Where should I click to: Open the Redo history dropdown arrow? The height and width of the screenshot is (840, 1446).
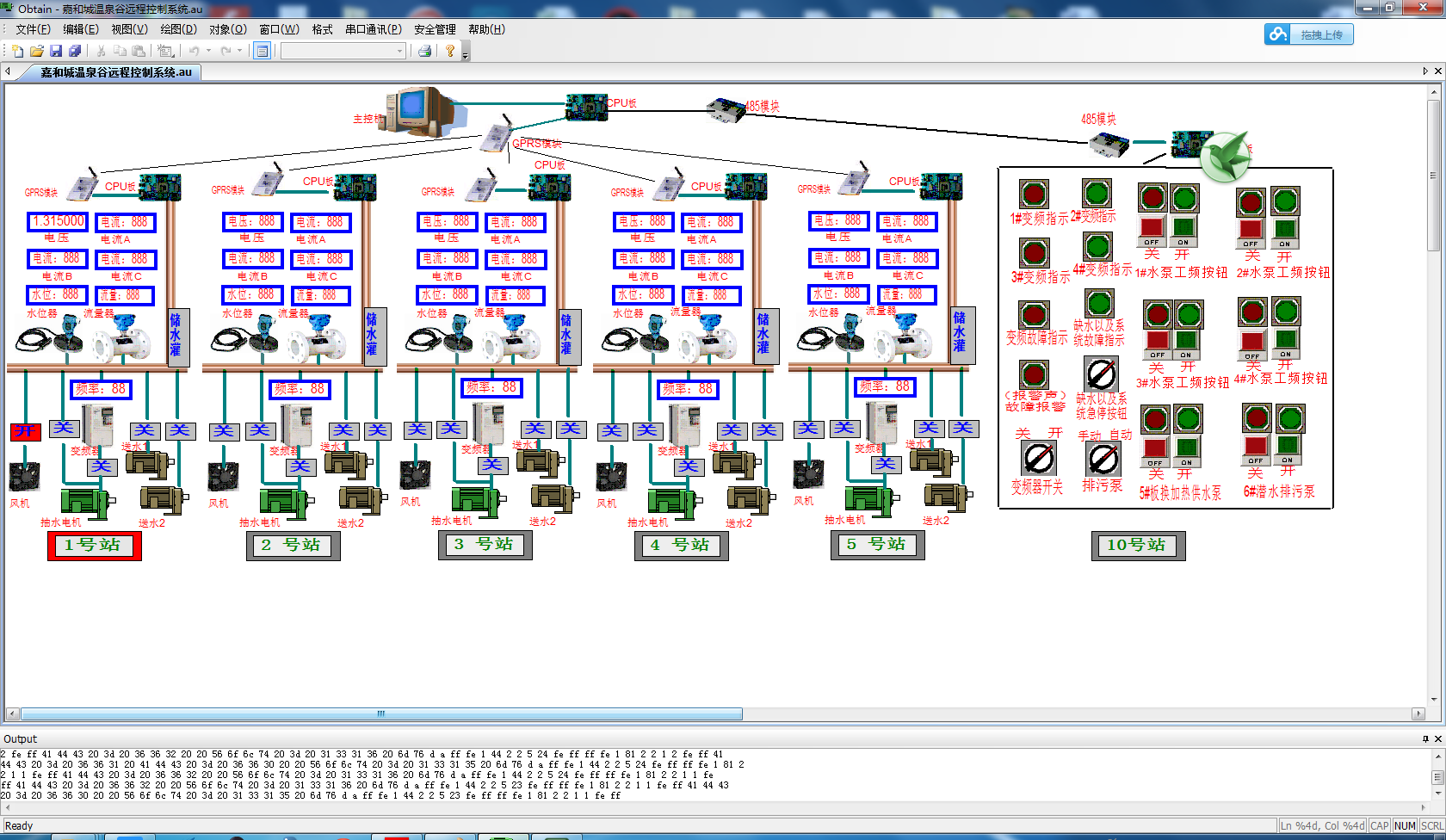tap(240, 51)
